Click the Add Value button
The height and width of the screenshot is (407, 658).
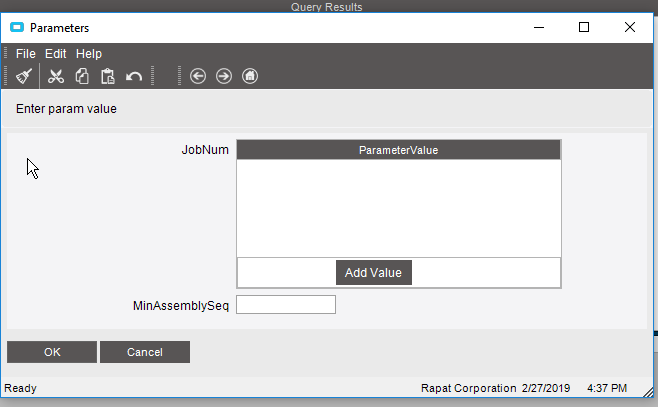click(x=373, y=273)
